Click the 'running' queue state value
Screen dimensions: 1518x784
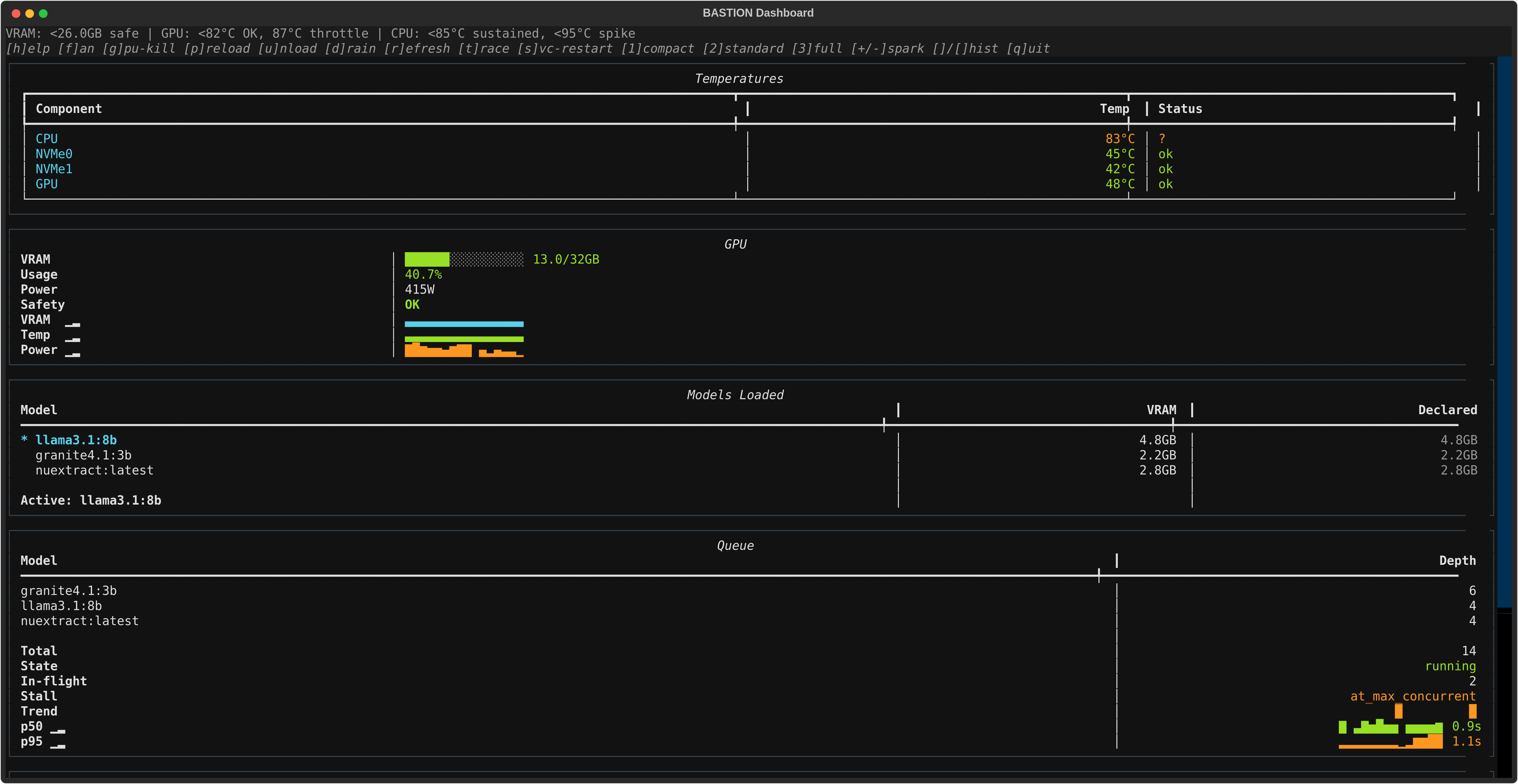click(1450, 666)
